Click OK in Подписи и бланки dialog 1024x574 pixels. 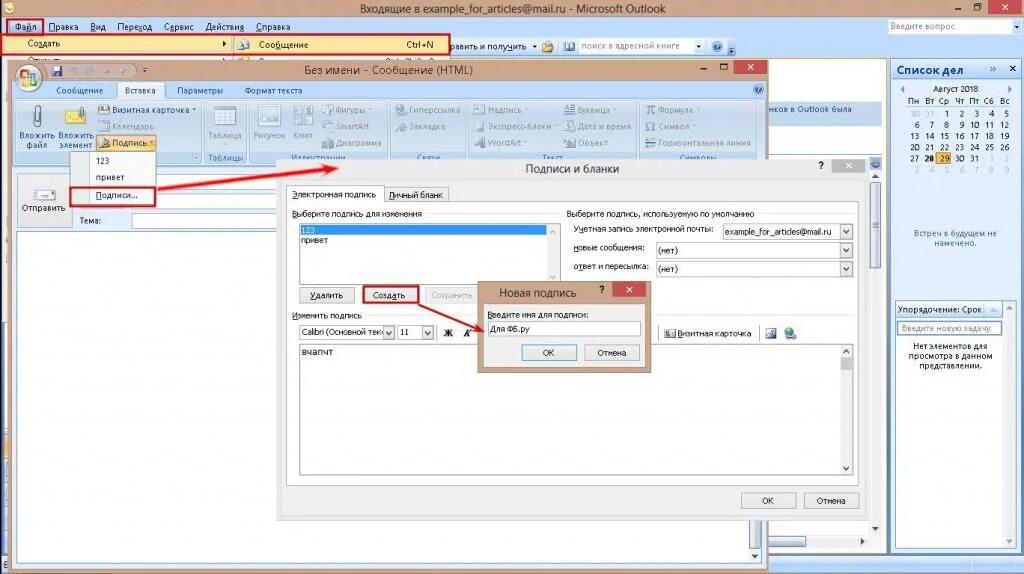pos(768,501)
